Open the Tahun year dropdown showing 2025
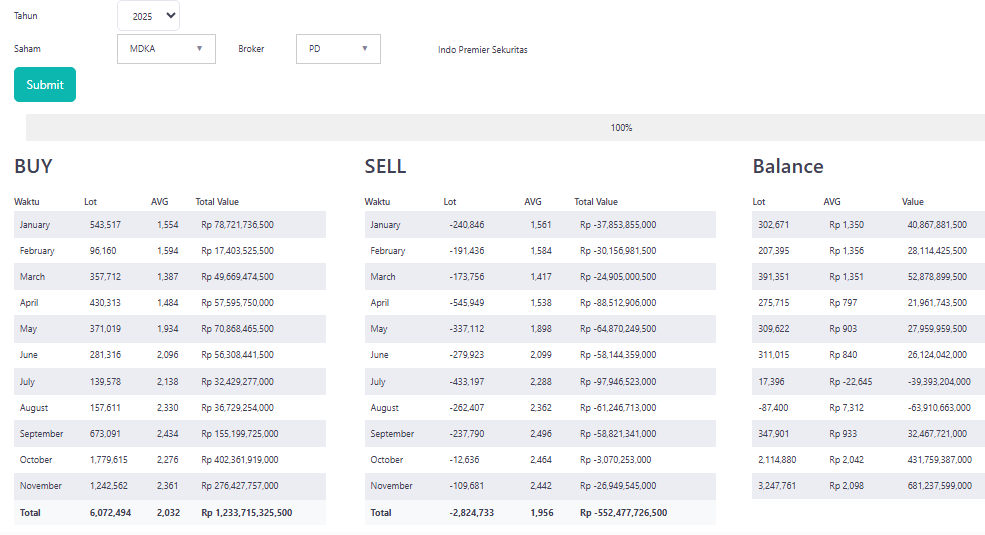The image size is (985, 535). pos(149,16)
